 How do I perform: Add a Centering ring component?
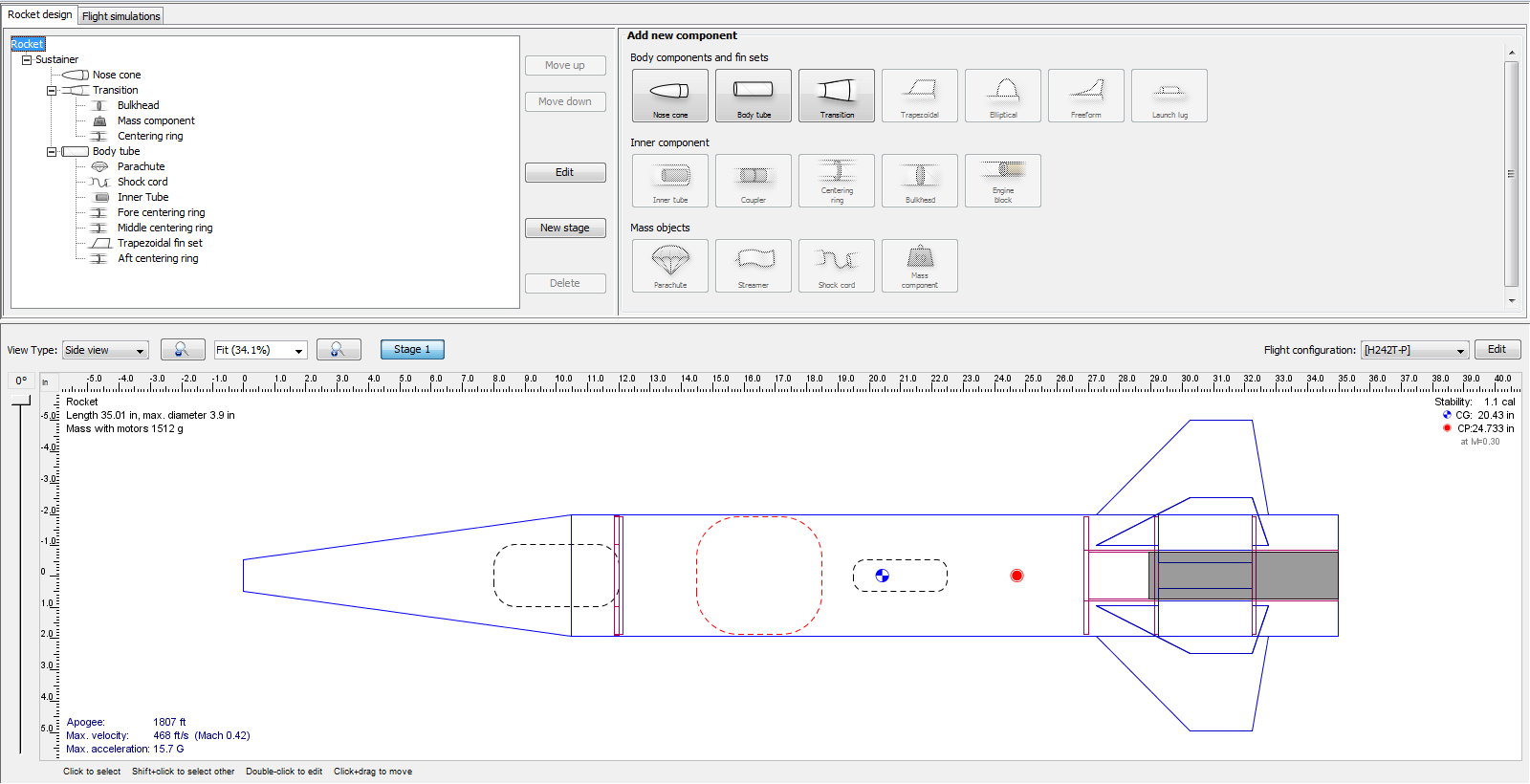pyautogui.click(x=837, y=181)
